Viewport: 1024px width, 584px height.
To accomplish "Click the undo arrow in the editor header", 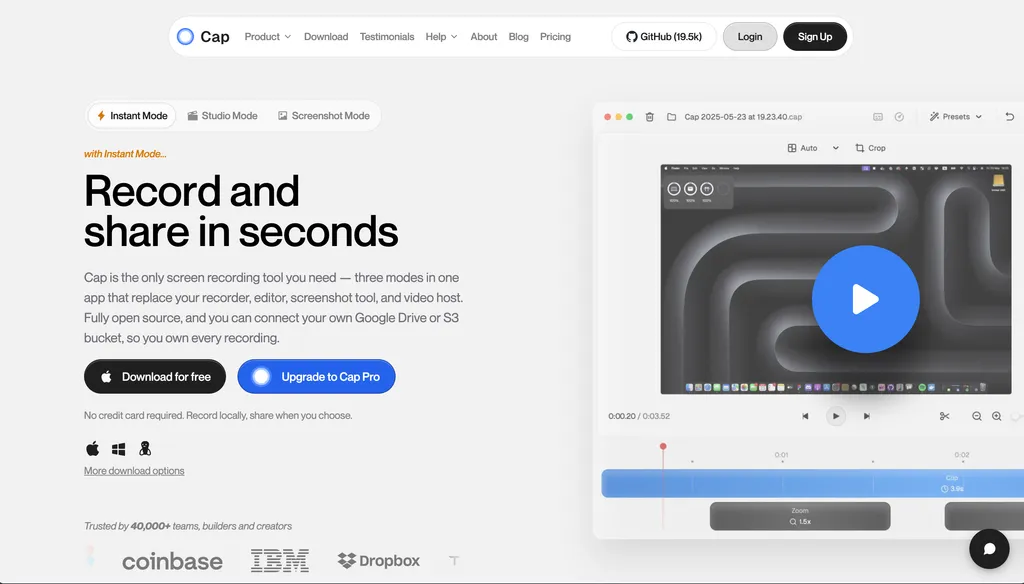I will (x=1010, y=117).
